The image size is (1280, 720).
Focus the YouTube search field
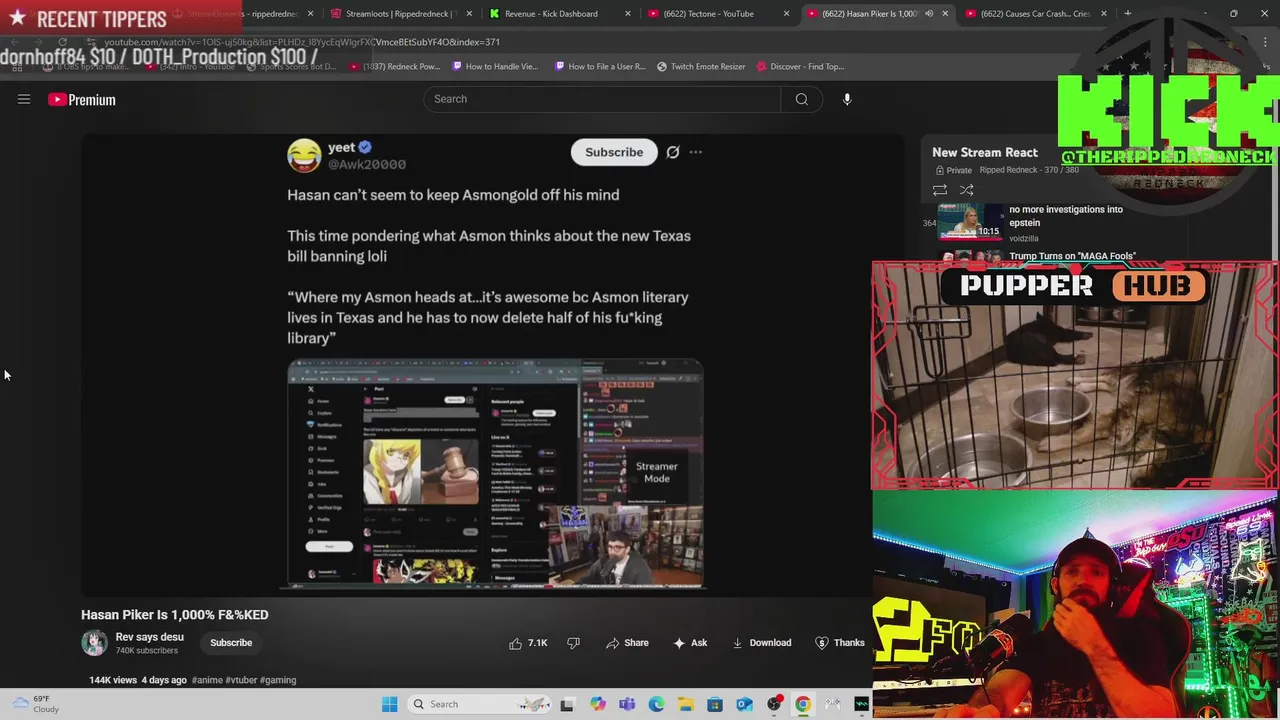click(x=602, y=99)
